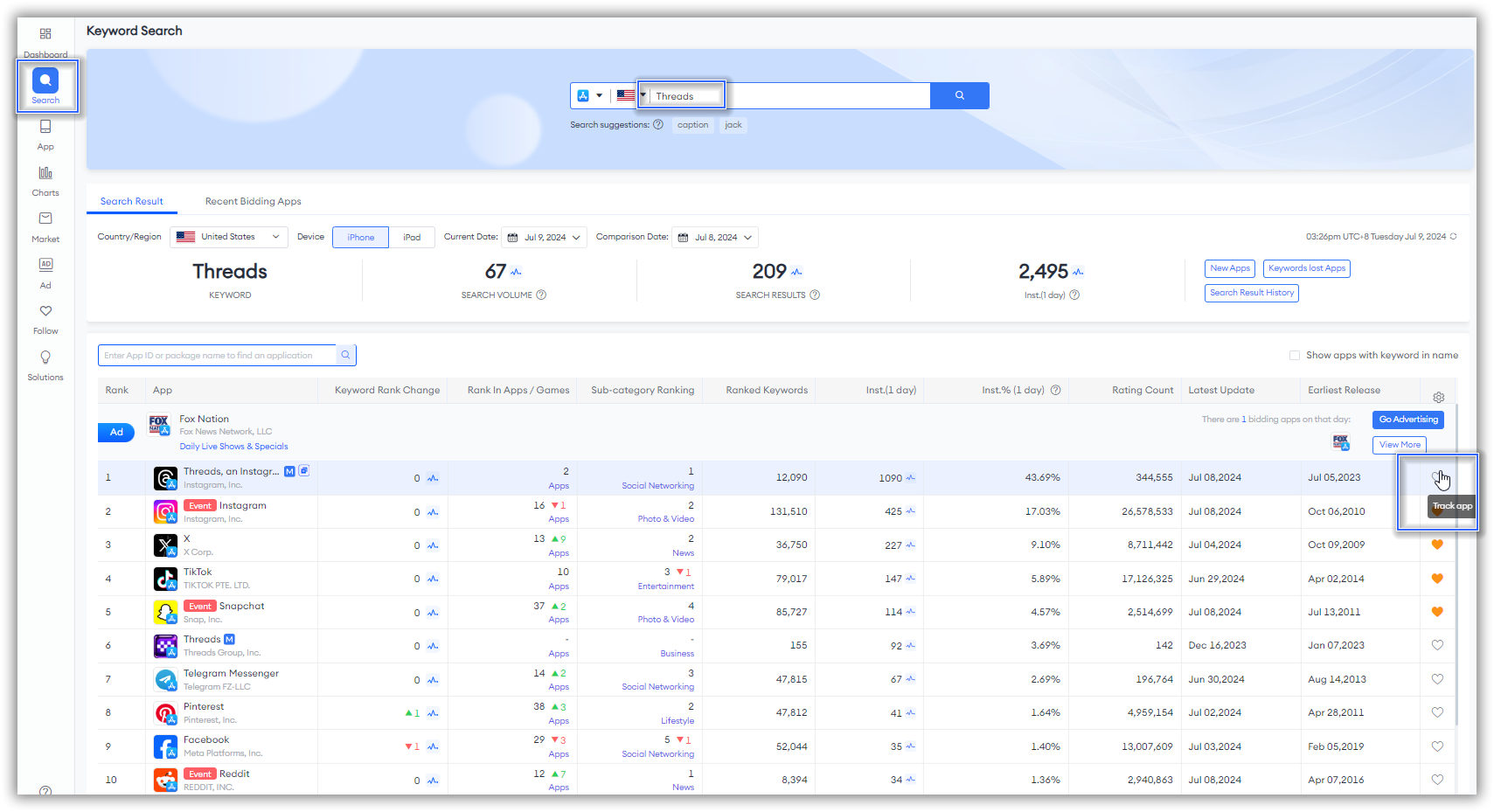Select the 'caption' search suggestion
The image size is (1494, 812).
click(692, 125)
